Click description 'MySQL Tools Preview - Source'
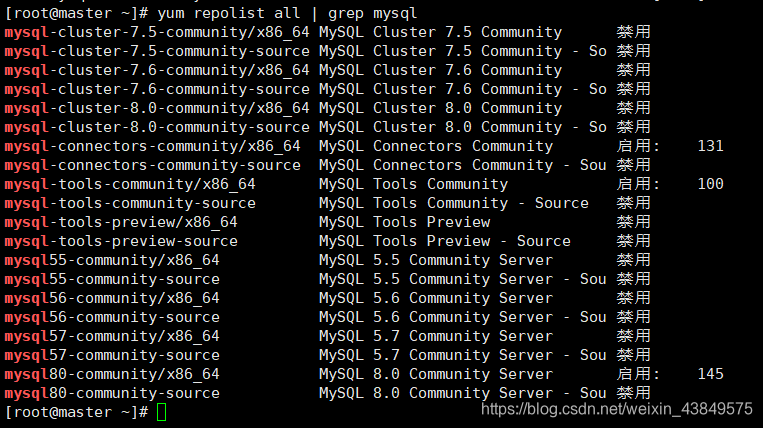This screenshot has height=428, width=763. [x=445, y=241]
